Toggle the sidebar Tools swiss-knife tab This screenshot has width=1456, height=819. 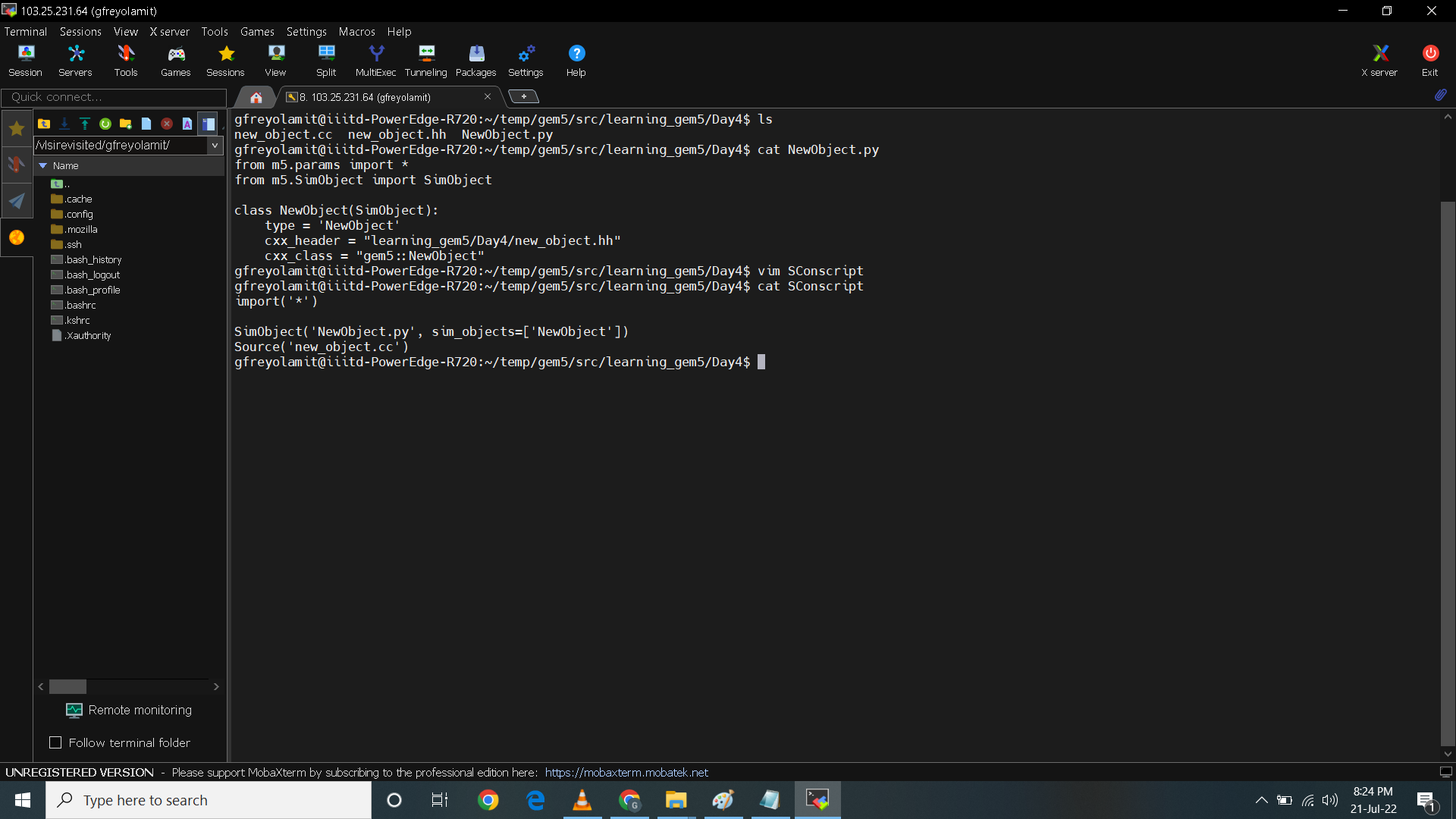pyautogui.click(x=17, y=164)
